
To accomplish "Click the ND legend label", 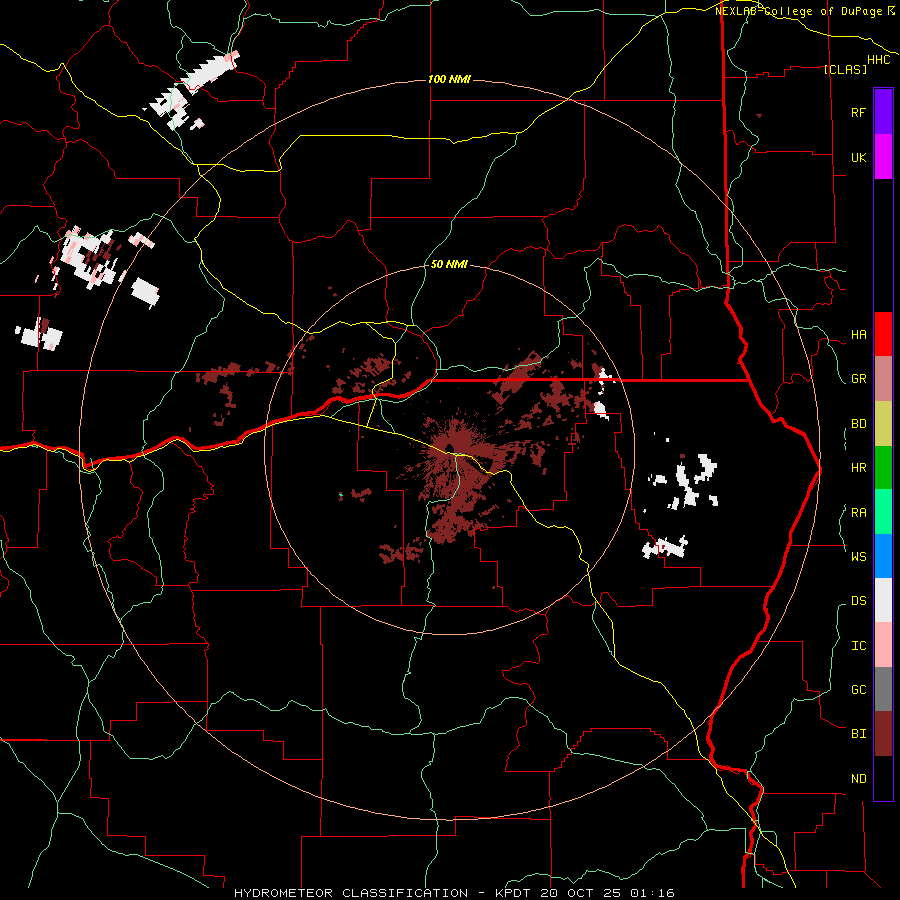I will (858, 779).
